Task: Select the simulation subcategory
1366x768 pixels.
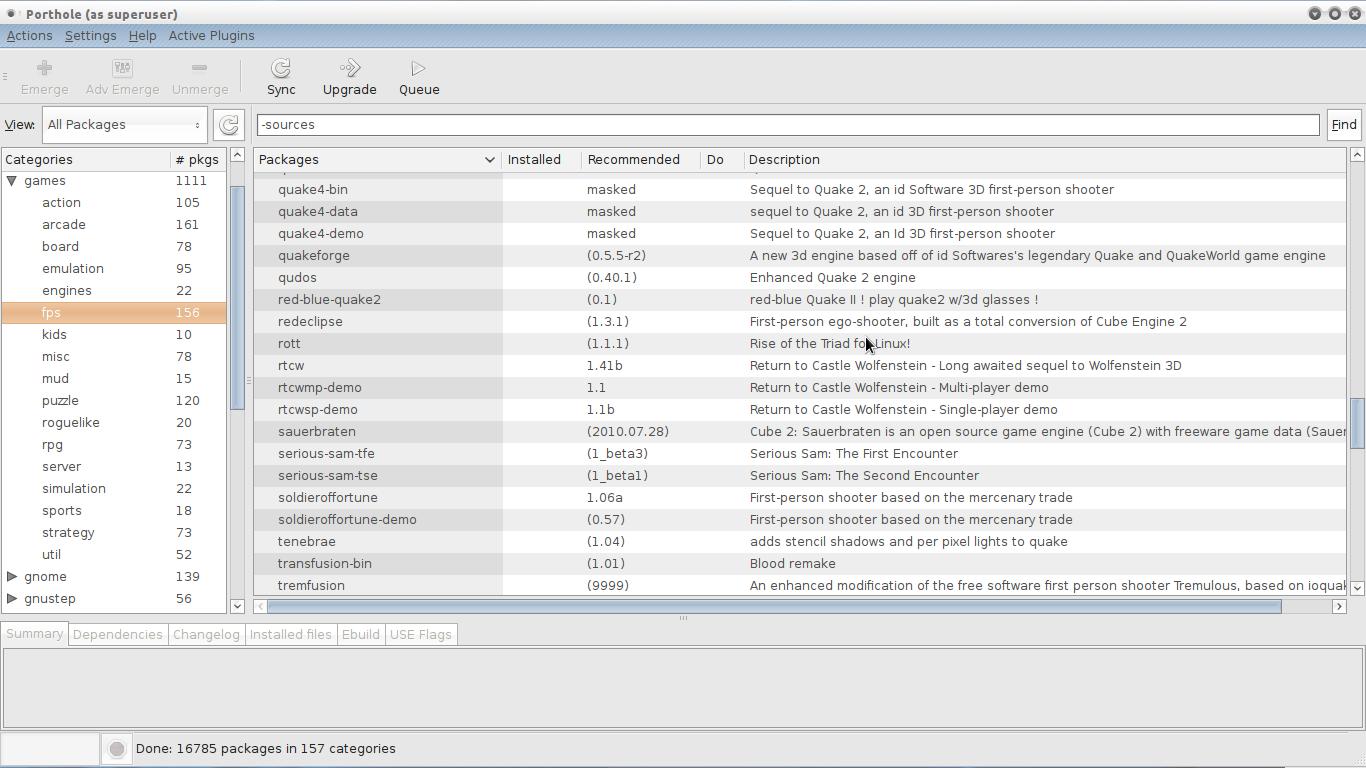Action: (114, 489)
